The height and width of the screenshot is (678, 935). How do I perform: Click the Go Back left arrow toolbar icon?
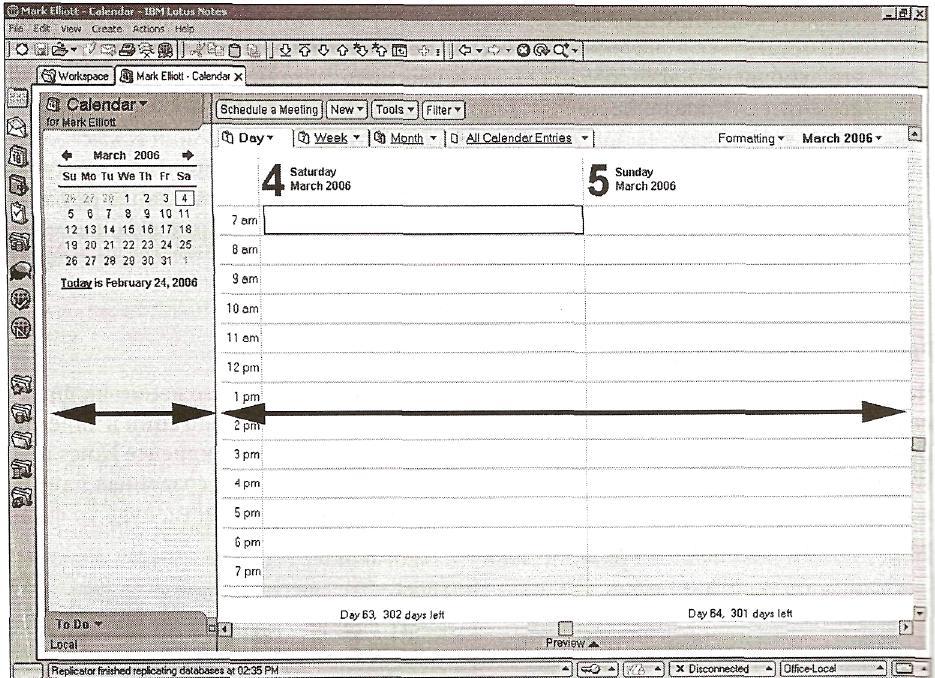466,51
